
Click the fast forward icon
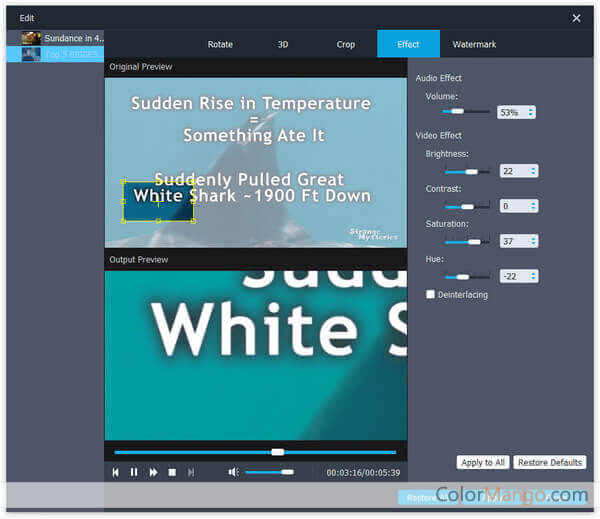pos(153,472)
